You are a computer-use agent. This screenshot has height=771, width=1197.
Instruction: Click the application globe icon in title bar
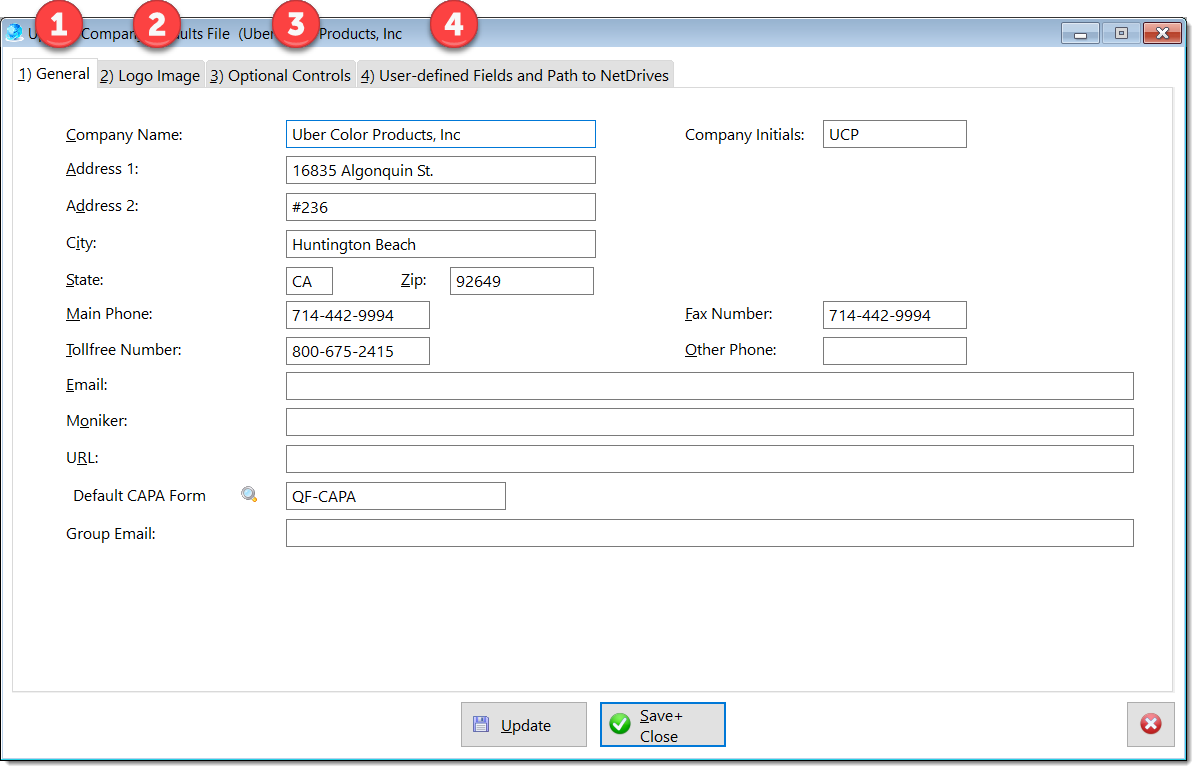tap(14, 33)
